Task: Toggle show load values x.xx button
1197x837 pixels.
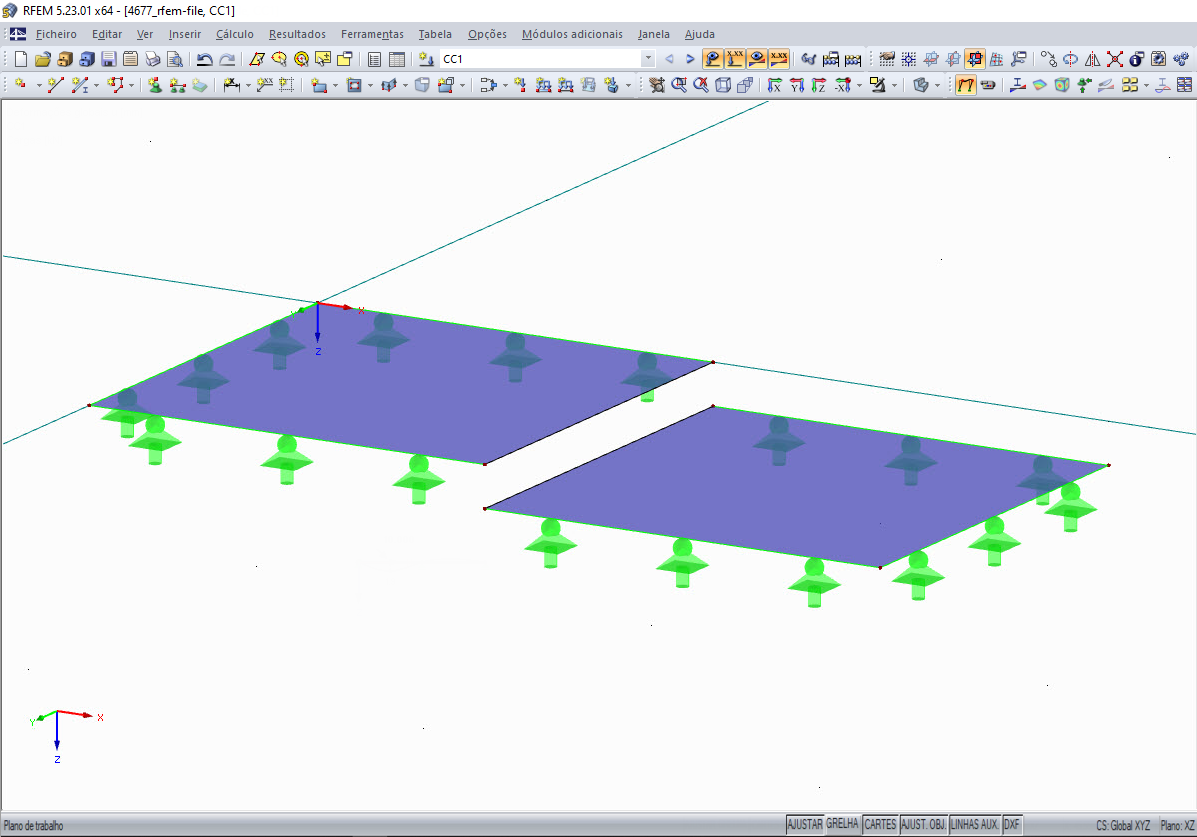Action: [734, 59]
